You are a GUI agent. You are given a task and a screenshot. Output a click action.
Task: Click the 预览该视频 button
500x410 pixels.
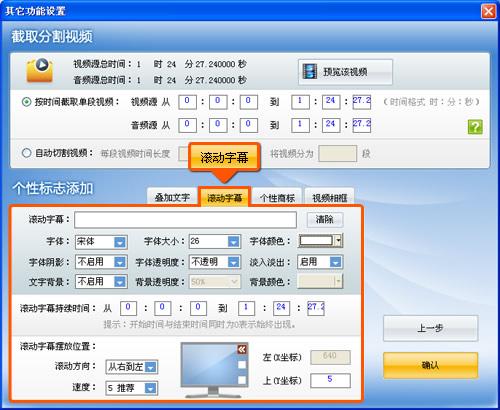(x=345, y=72)
